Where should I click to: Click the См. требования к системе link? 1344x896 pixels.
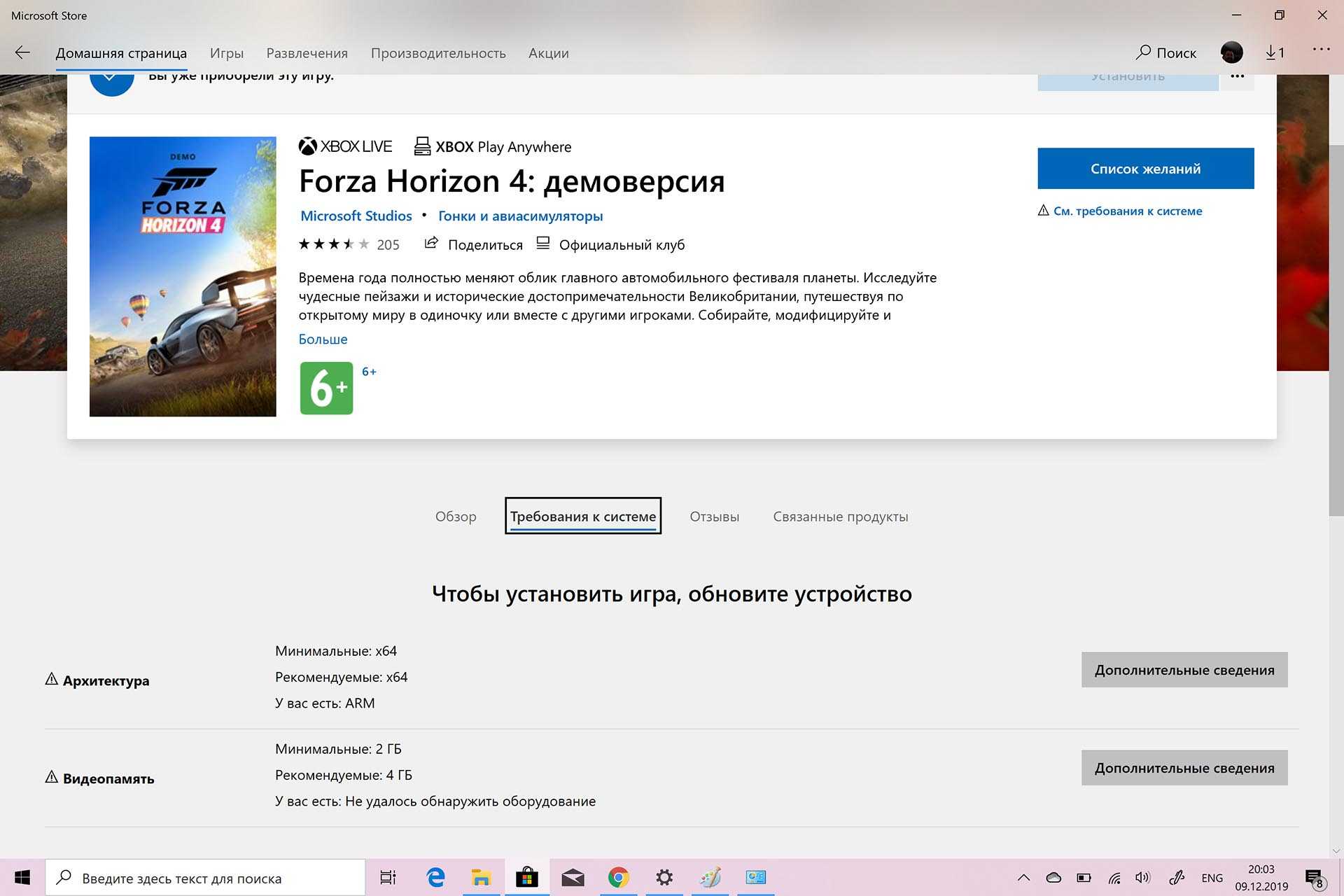coord(1127,211)
